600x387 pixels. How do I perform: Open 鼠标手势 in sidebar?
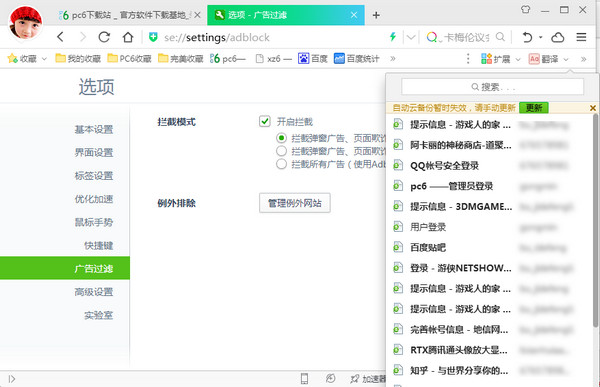click(94, 222)
